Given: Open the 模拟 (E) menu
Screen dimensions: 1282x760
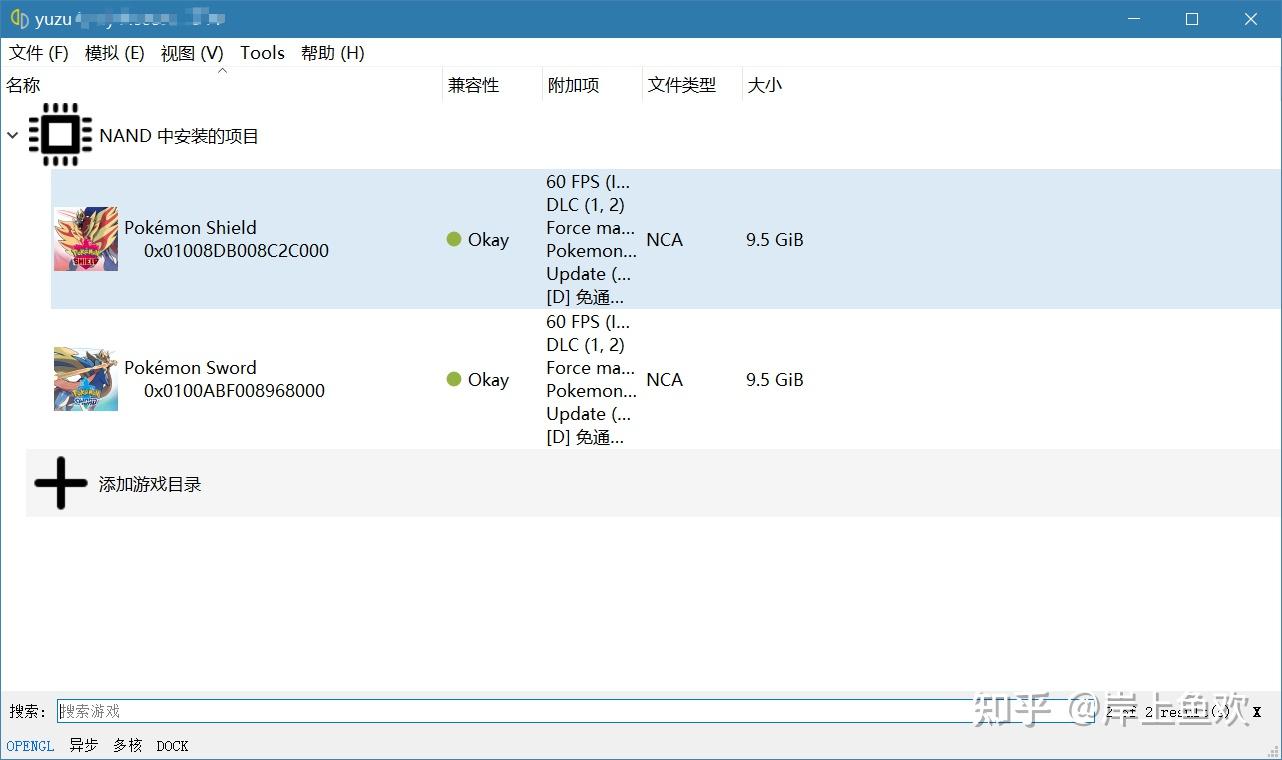Looking at the screenshot, I should click(x=115, y=53).
